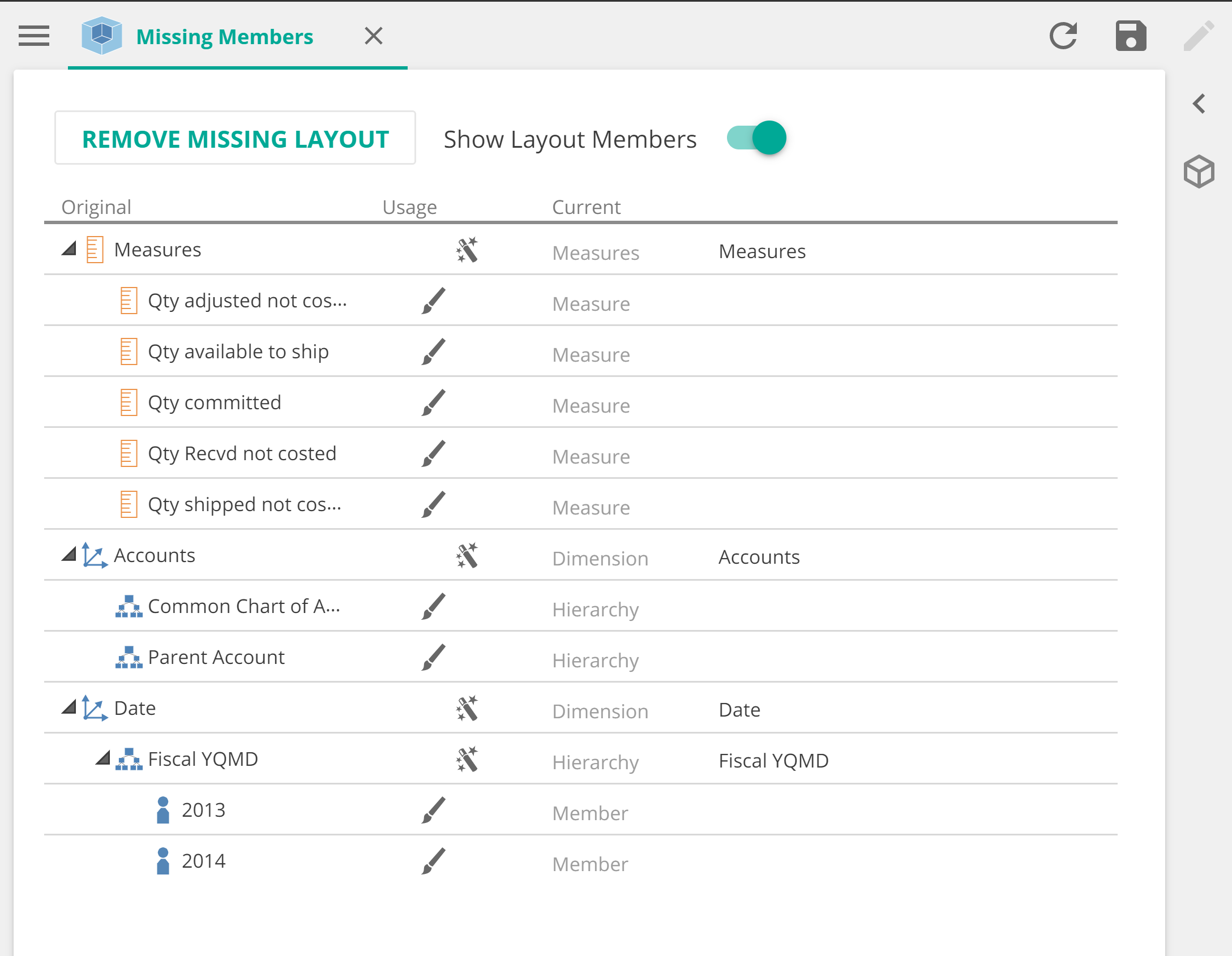Click the current value Measures
1232x956 pixels.
[x=762, y=251]
